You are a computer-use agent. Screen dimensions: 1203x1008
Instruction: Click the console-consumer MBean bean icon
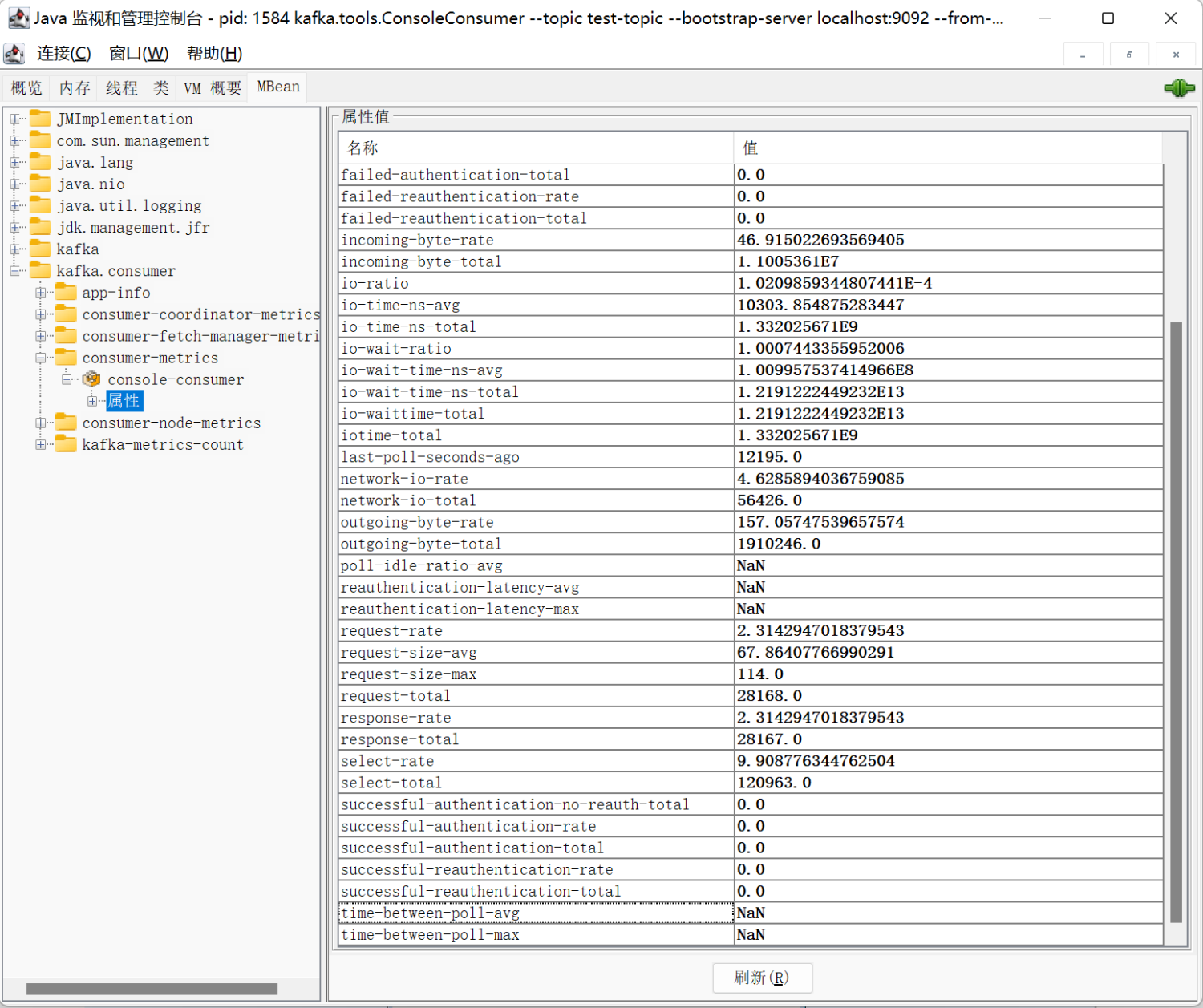[91, 379]
